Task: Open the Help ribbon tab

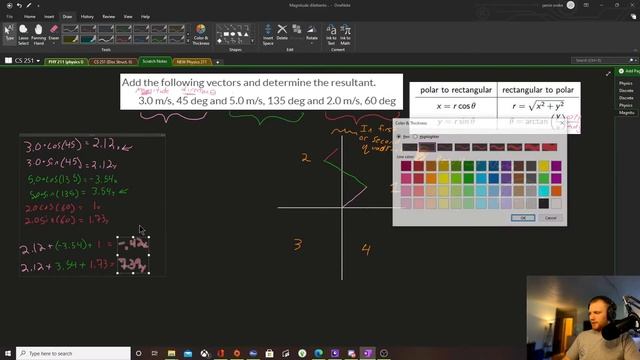Action: click(x=145, y=17)
